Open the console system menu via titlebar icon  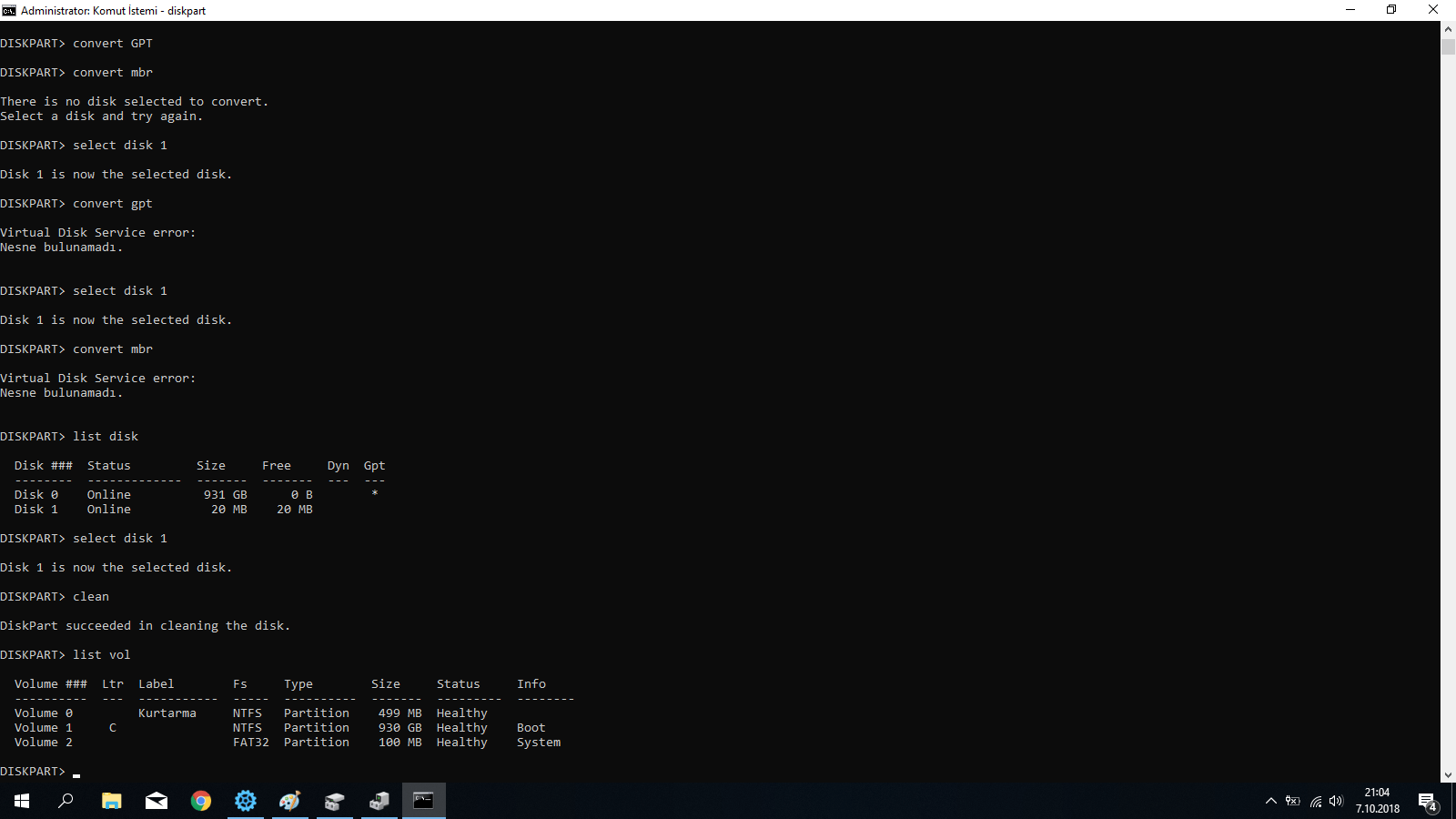click(9, 10)
